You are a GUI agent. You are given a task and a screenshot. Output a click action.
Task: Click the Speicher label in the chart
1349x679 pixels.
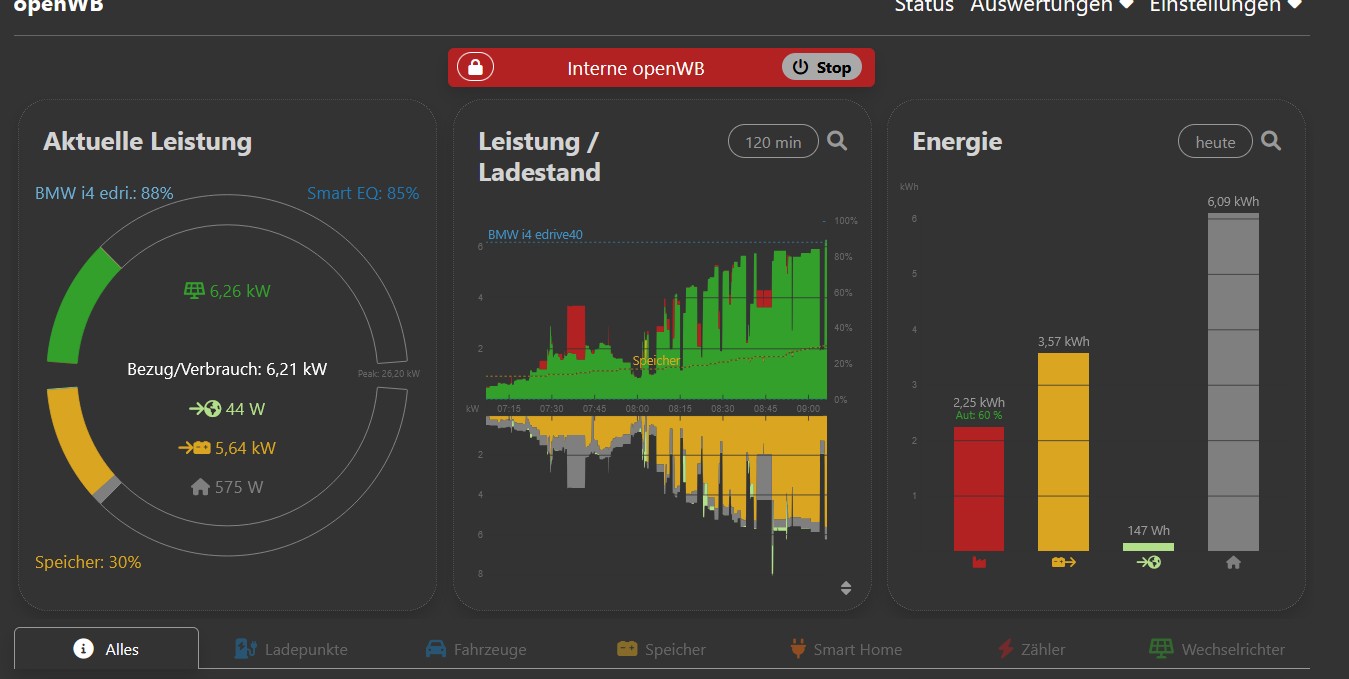(x=656, y=360)
